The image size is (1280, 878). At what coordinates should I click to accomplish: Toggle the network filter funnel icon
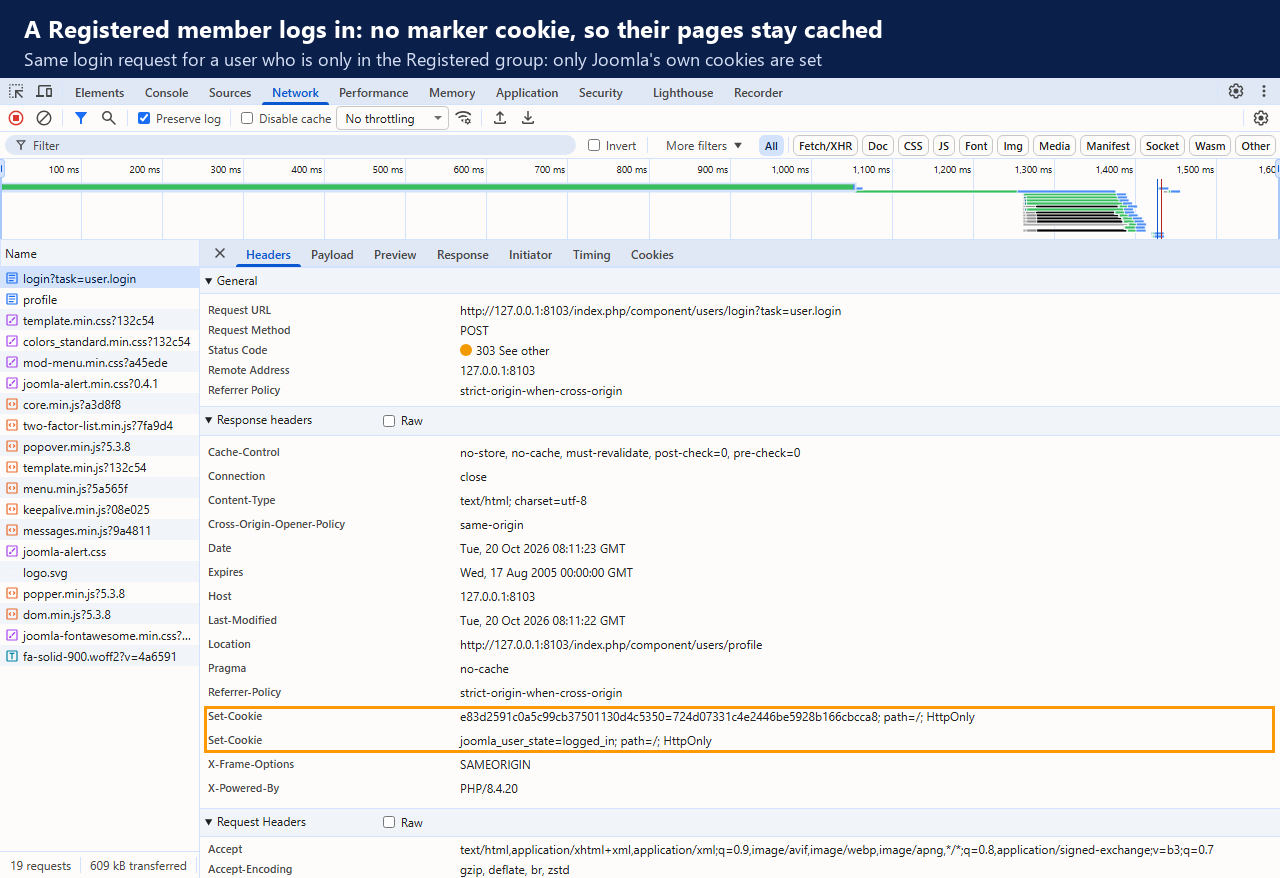click(81, 118)
